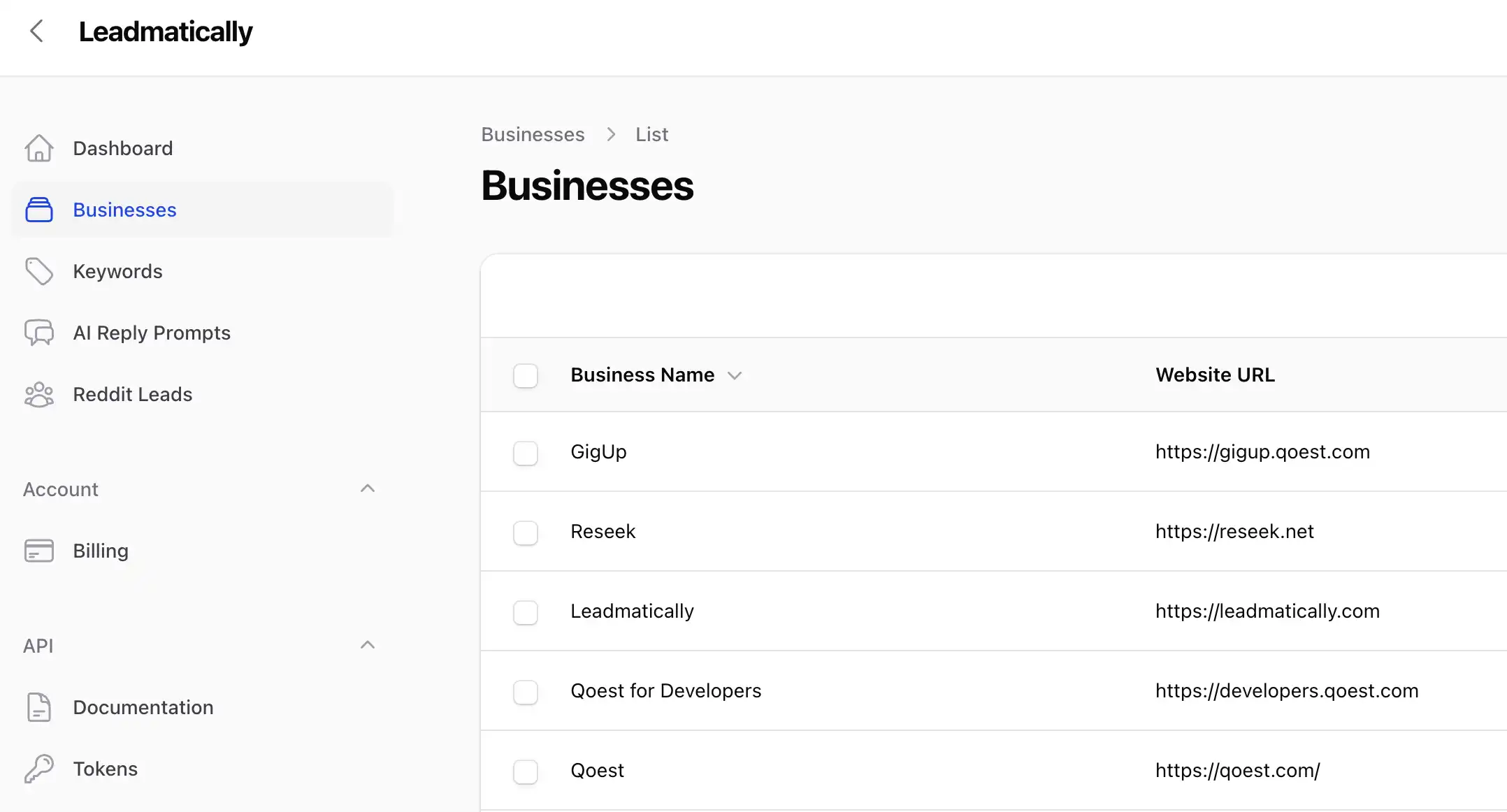Click the Tokens key icon
Screen dimensions: 1507x812
click(39, 769)
